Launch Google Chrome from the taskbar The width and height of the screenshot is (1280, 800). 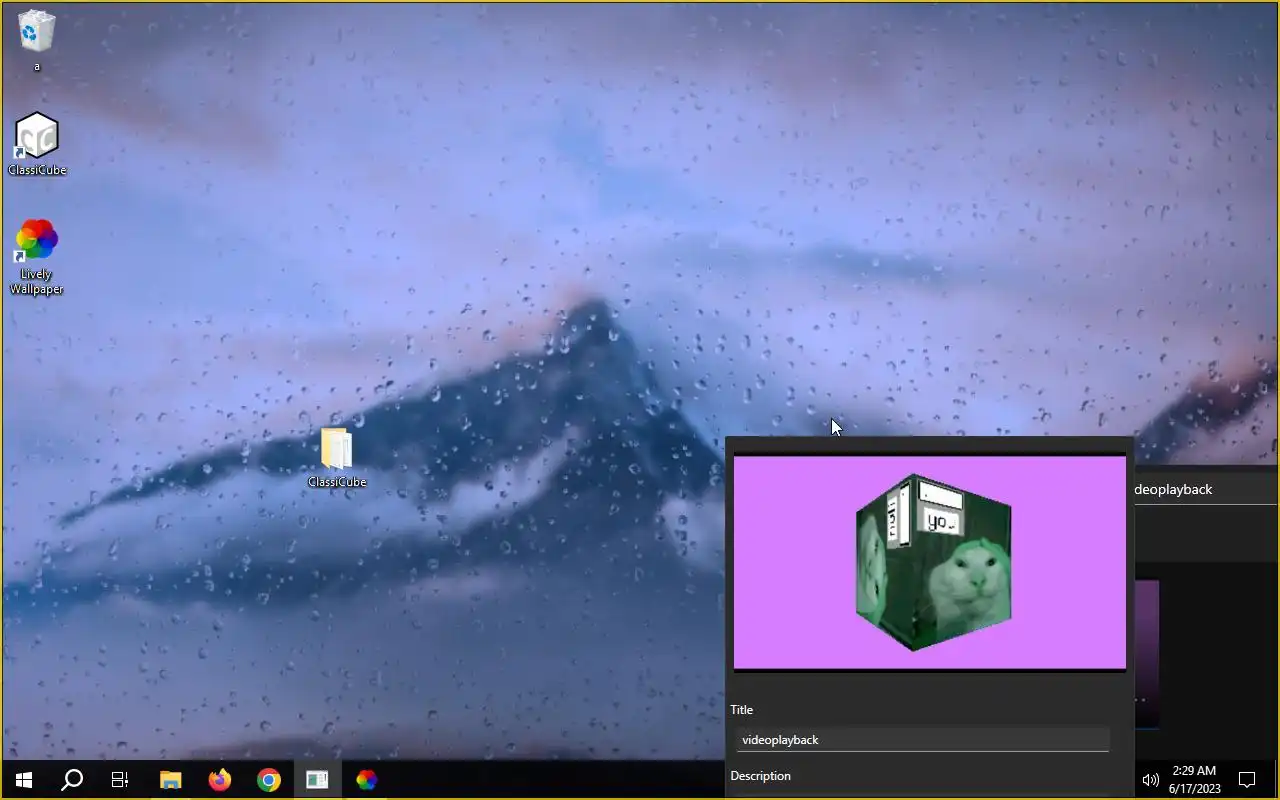(269, 780)
